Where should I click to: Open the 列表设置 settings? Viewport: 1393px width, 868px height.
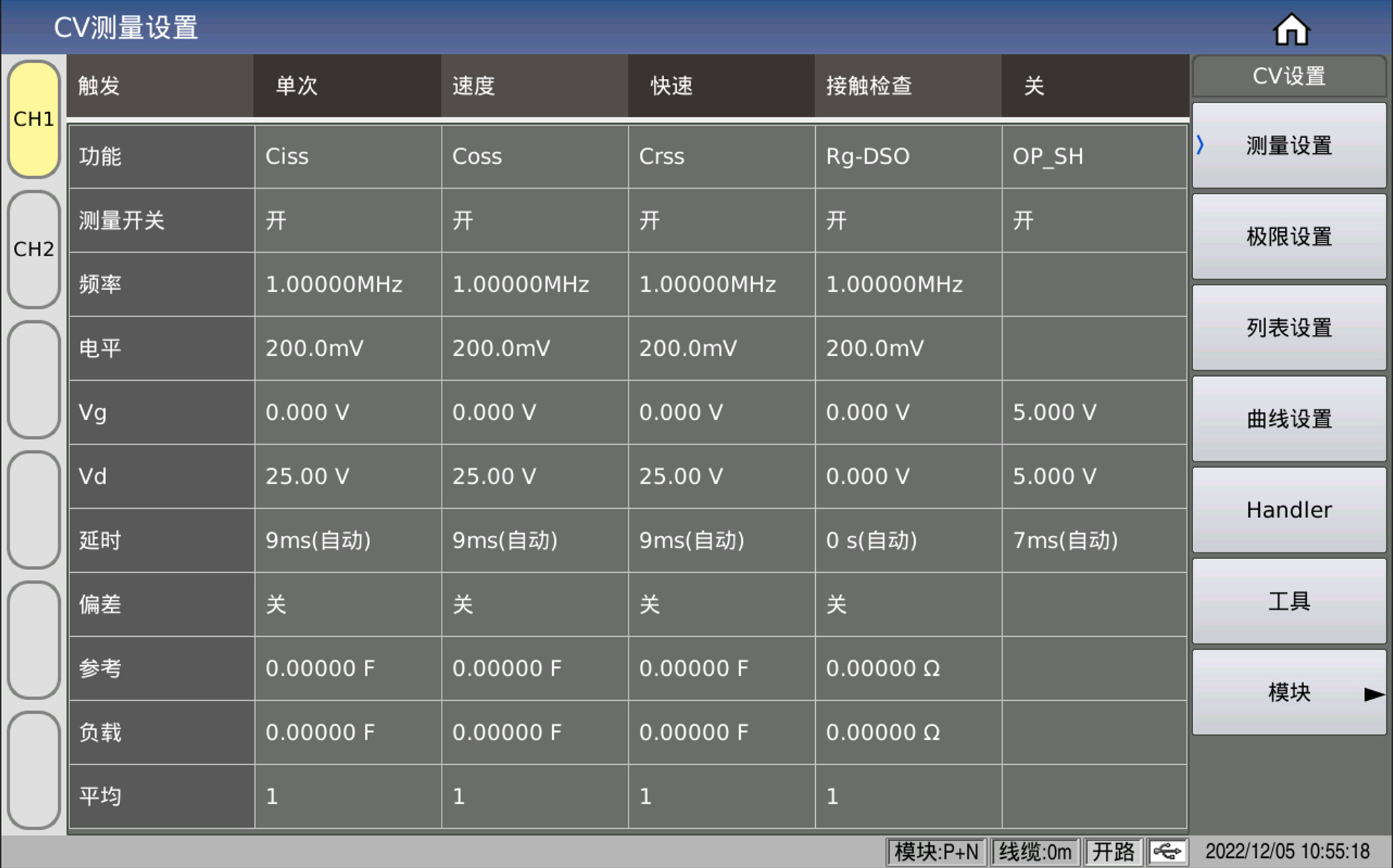point(1288,328)
